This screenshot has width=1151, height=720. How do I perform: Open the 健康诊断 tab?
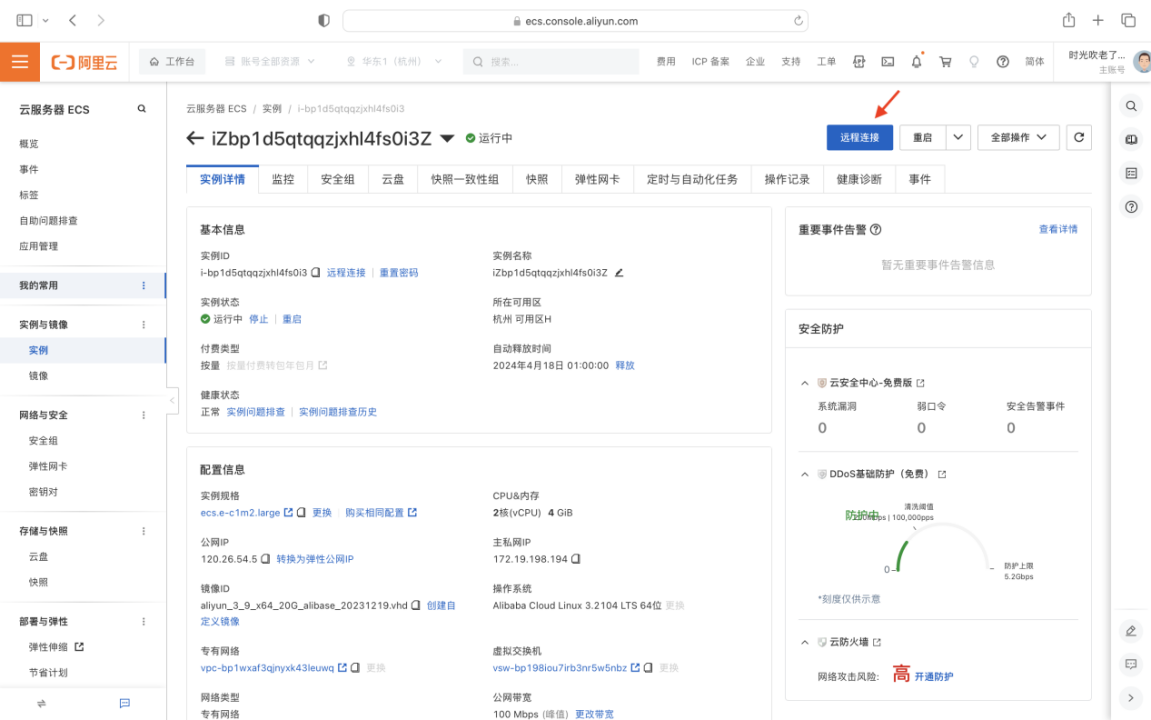[x=859, y=179]
